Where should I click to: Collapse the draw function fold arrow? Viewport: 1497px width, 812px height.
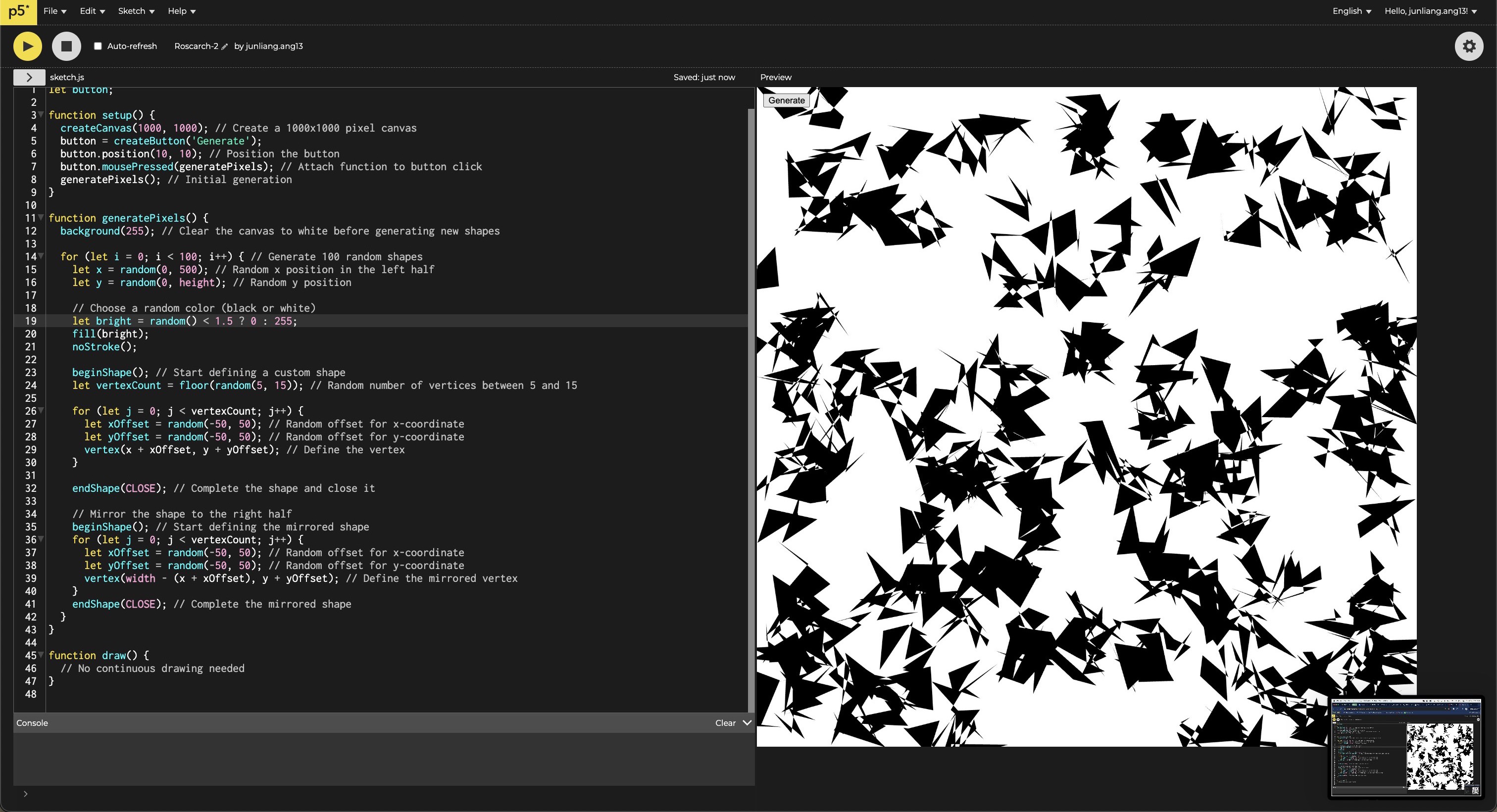click(x=41, y=655)
